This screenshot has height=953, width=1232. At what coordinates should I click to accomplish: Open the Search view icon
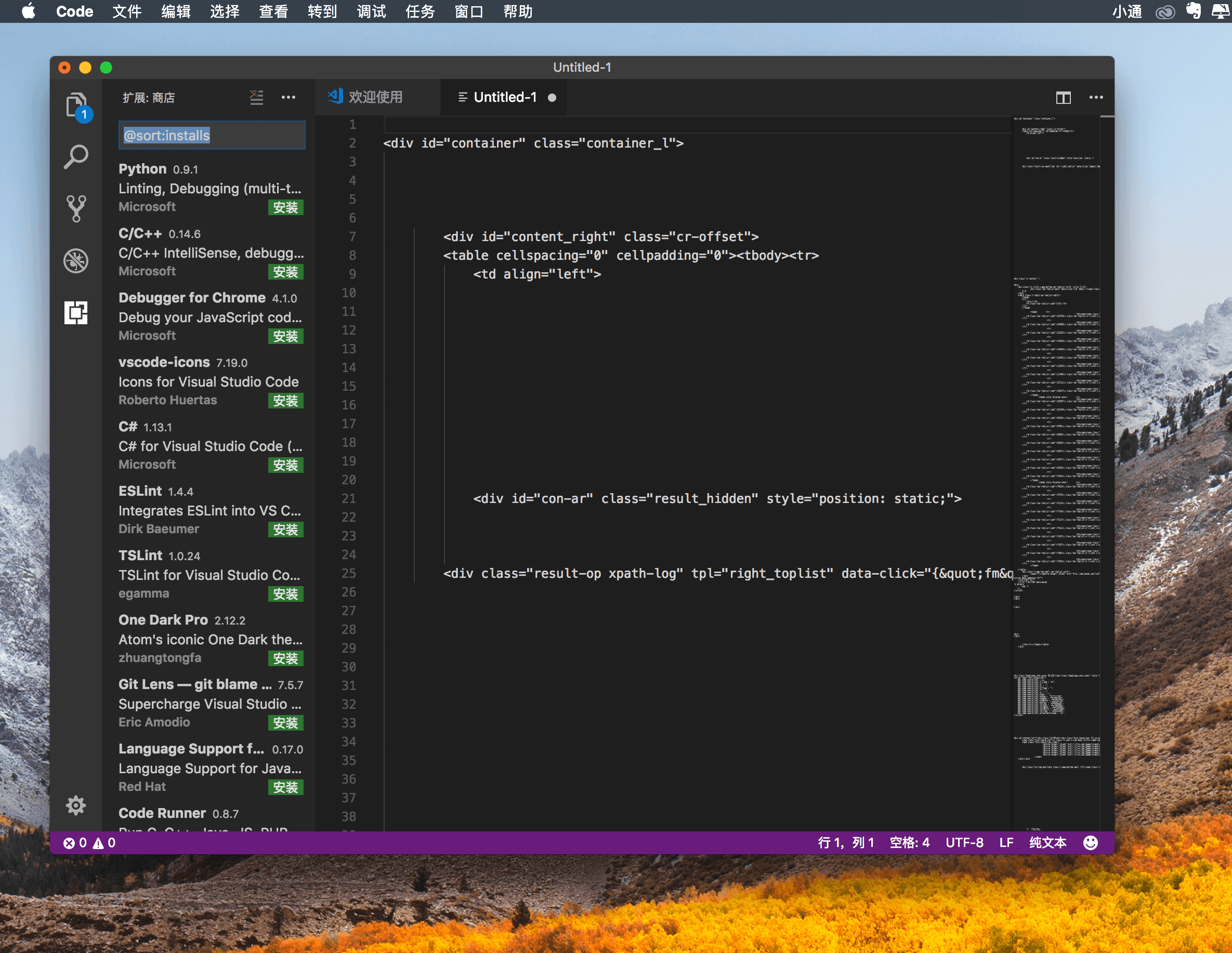coord(75,157)
